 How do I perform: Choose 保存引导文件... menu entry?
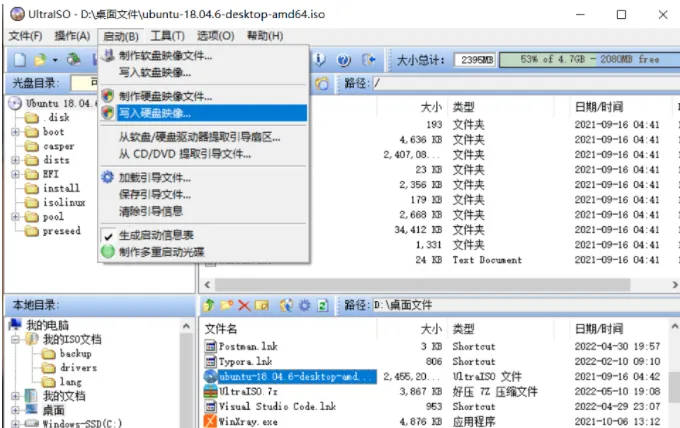tap(204, 195)
